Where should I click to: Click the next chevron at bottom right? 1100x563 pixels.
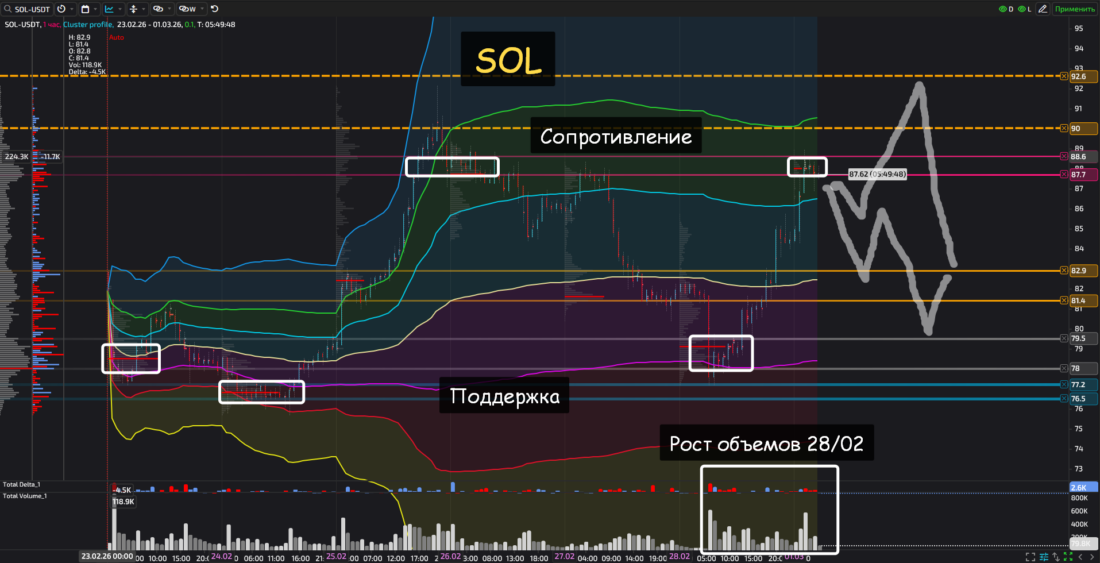tap(1090, 557)
